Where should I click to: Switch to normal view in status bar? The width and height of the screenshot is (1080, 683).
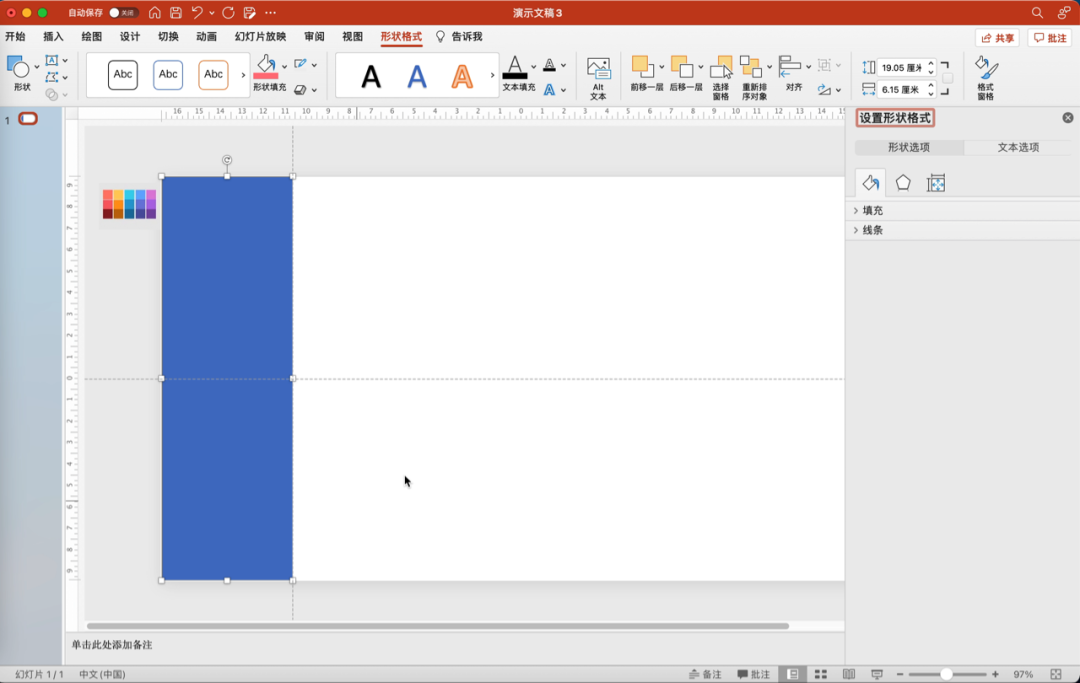793,674
